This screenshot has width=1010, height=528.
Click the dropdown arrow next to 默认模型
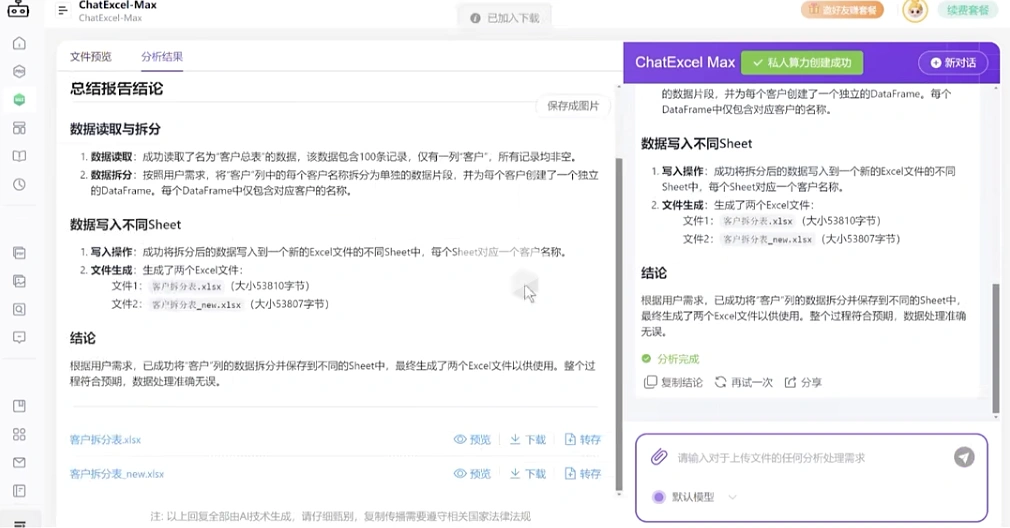pos(732,497)
